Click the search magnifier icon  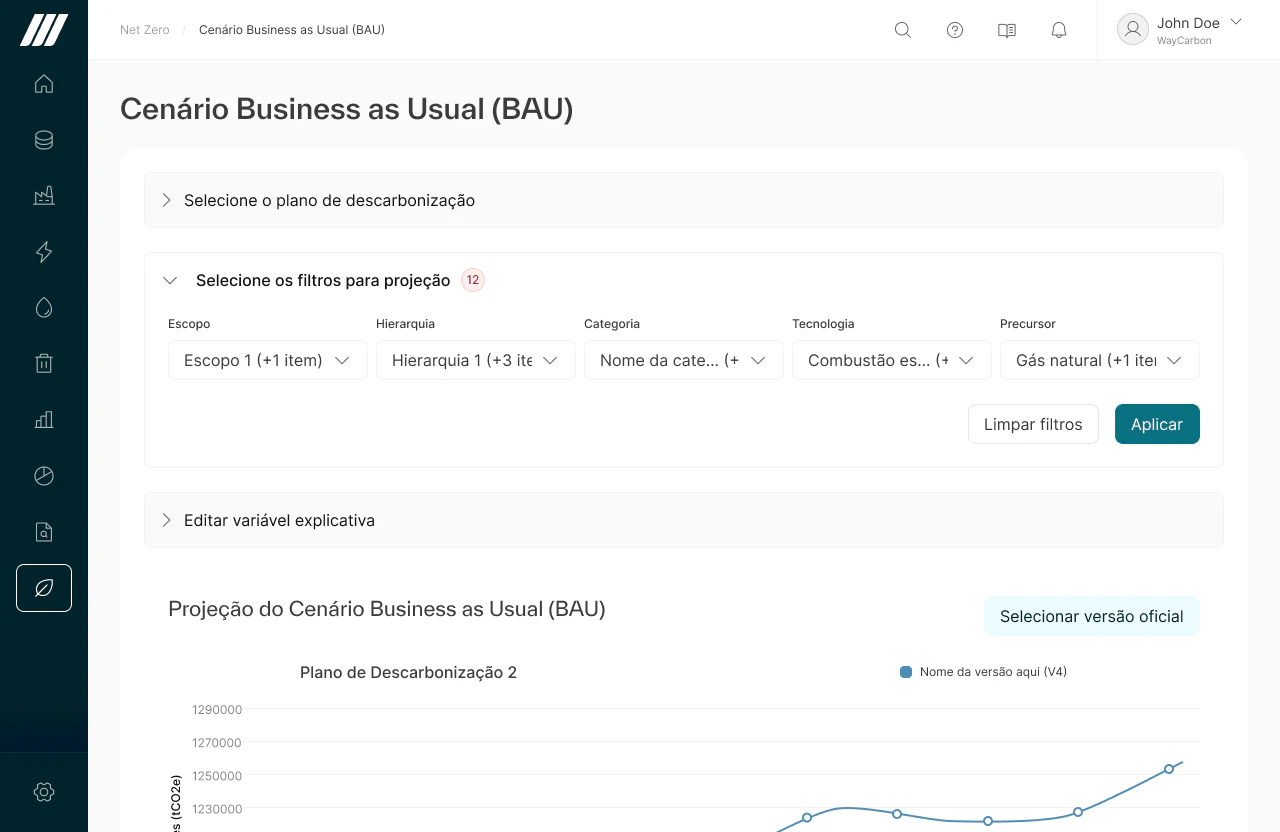point(903,30)
